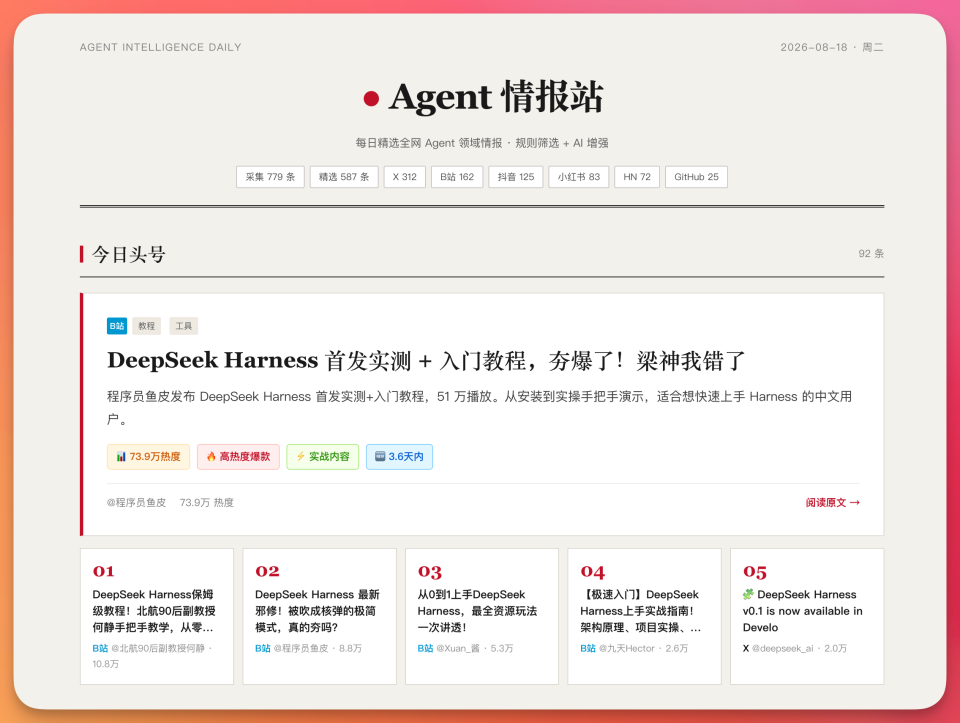Select the 精选 587 条 filter chip
The width and height of the screenshot is (960, 723).
click(344, 177)
